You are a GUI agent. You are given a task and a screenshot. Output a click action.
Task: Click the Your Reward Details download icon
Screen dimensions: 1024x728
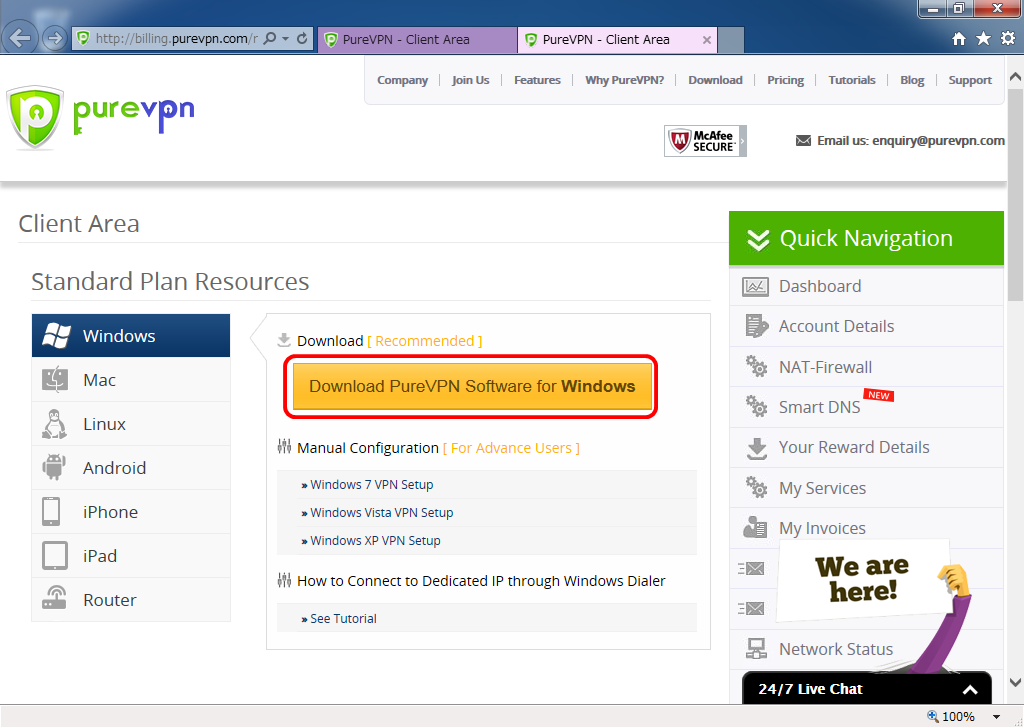pos(756,448)
